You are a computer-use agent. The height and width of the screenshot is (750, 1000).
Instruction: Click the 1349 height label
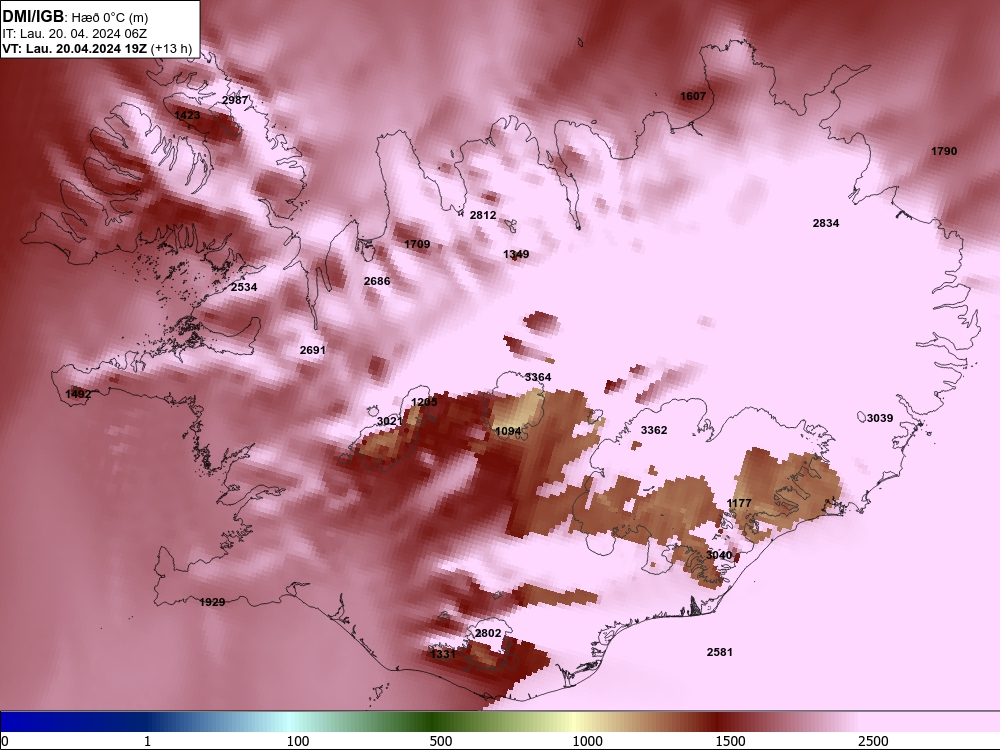point(516,254)
